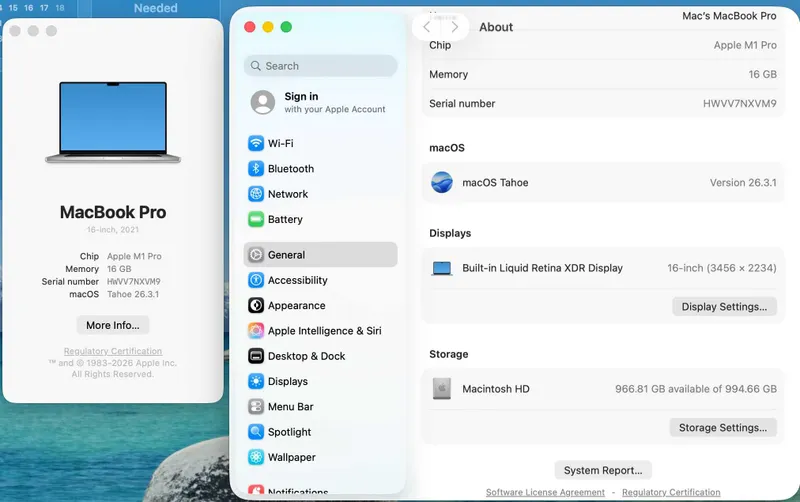
Task: Open Network globe icon
Action: [256, 194]
